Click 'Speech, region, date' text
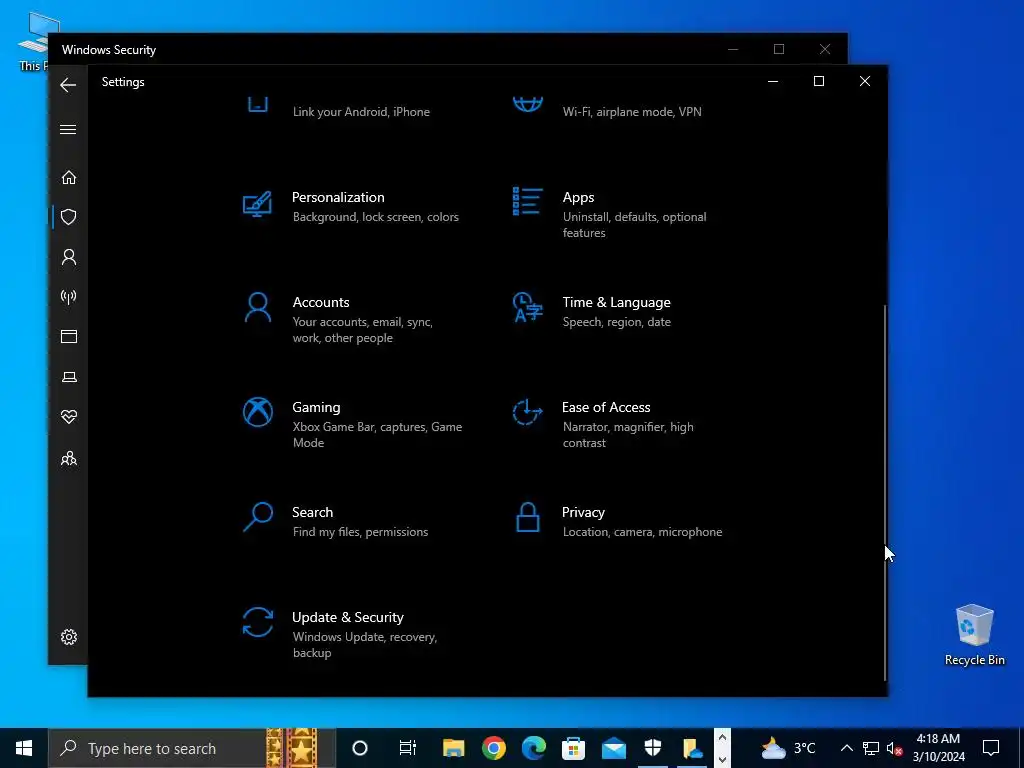Image resolution: width=1024 pixels, height=768 pixels. click(616, 322)
